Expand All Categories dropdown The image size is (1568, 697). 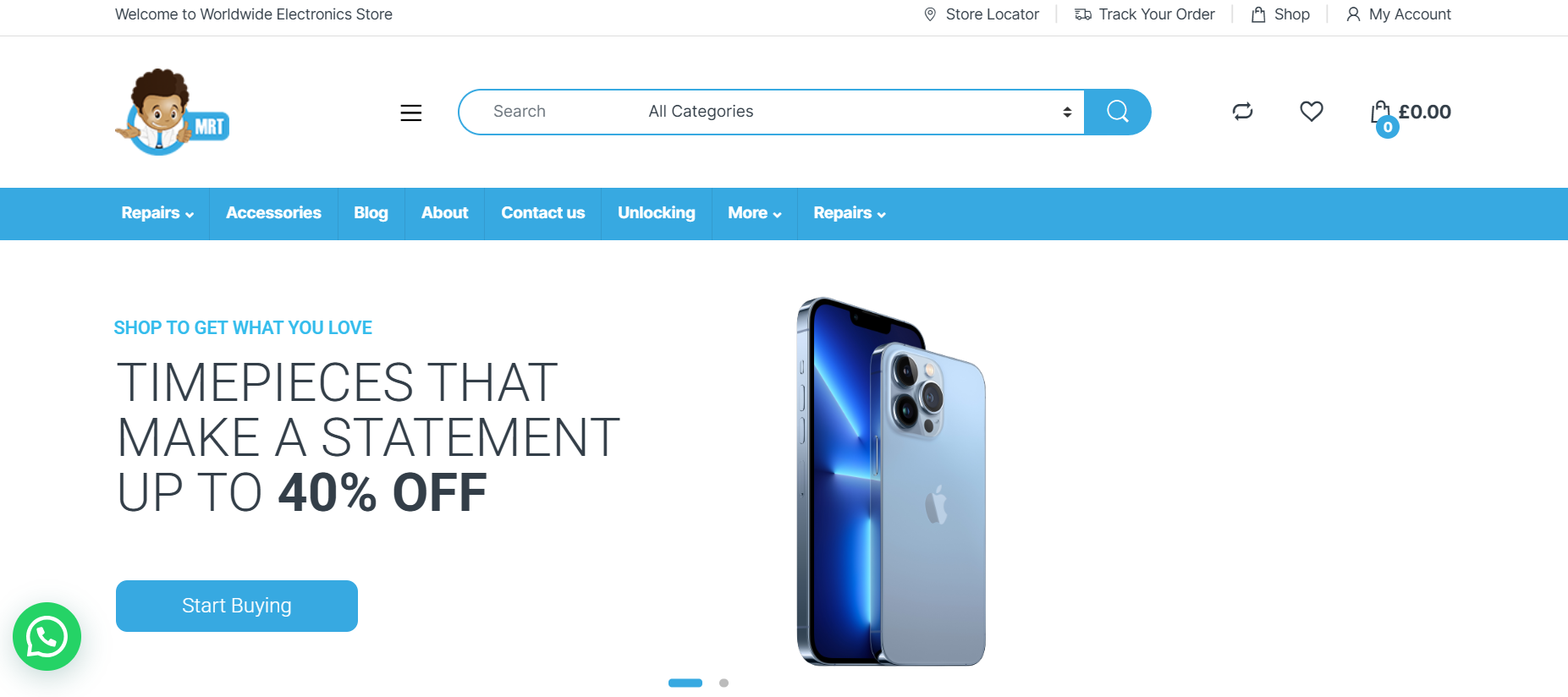tap(858, 112)
